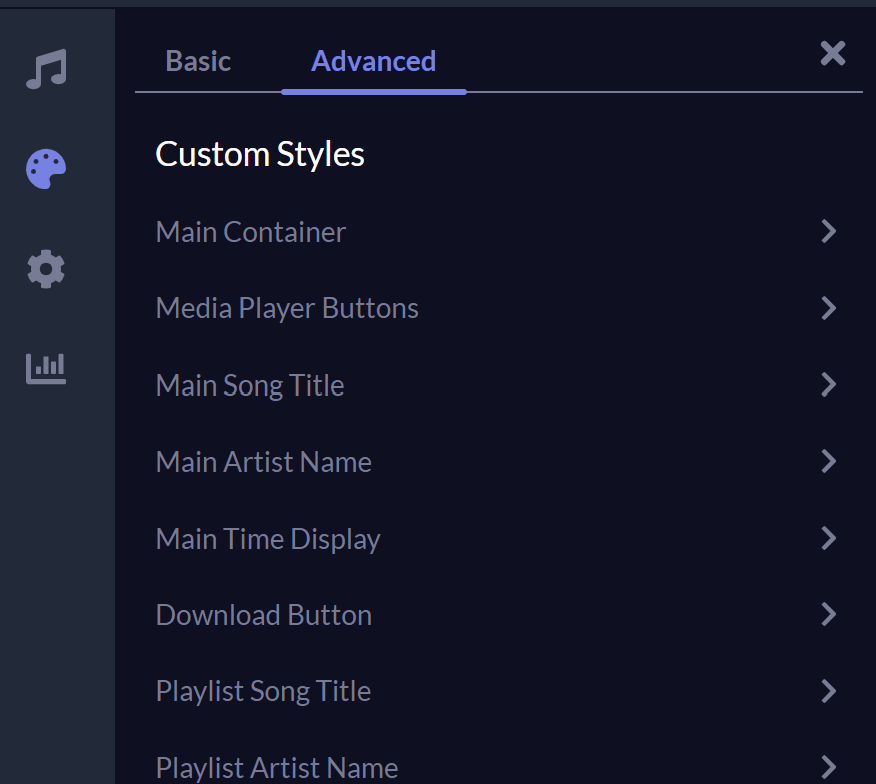Open the bar chart statistics panel
The image size is (876, 784).
point(46,368)
